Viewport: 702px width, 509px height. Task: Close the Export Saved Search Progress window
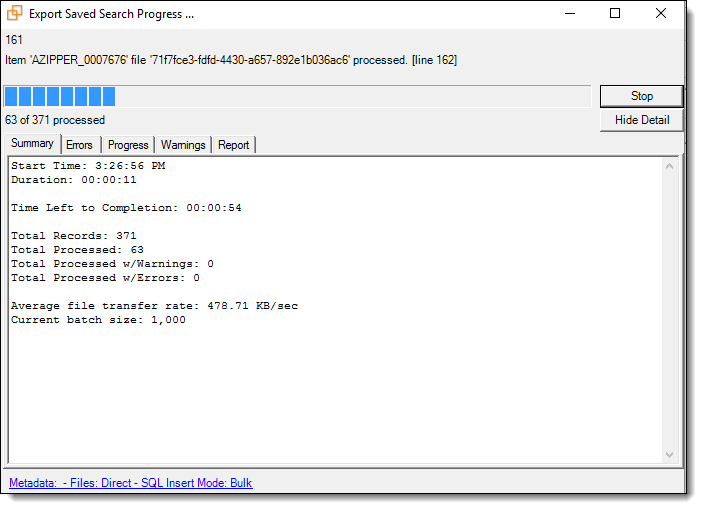(661, 14)
